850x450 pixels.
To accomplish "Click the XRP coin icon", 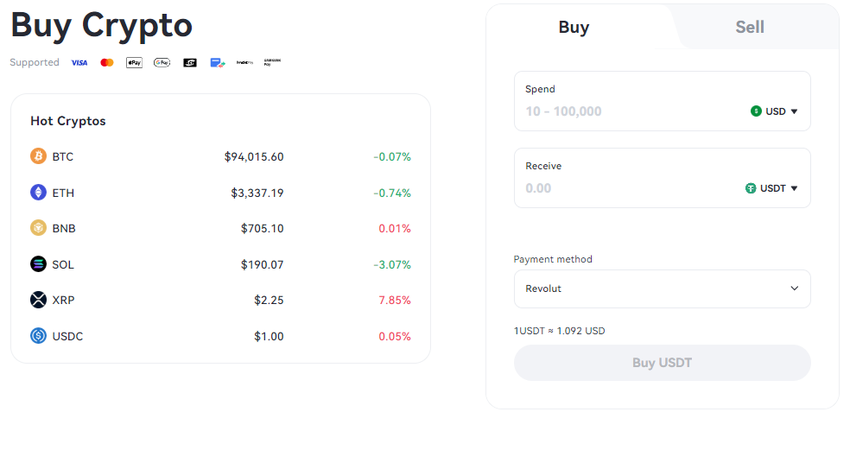I will point(38,300).
